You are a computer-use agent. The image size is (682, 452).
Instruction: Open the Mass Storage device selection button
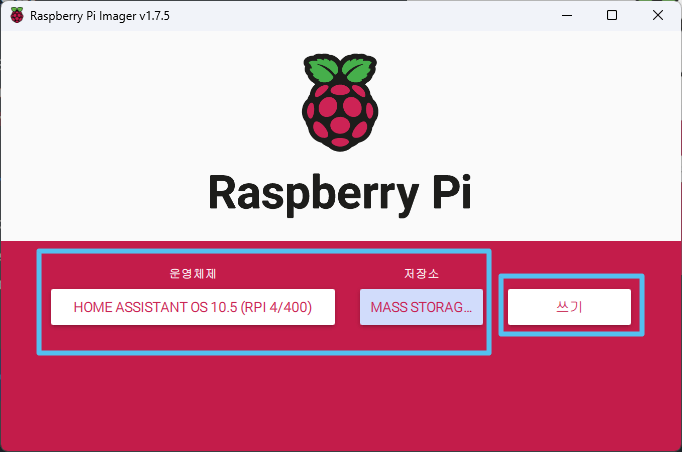point(421,307)
